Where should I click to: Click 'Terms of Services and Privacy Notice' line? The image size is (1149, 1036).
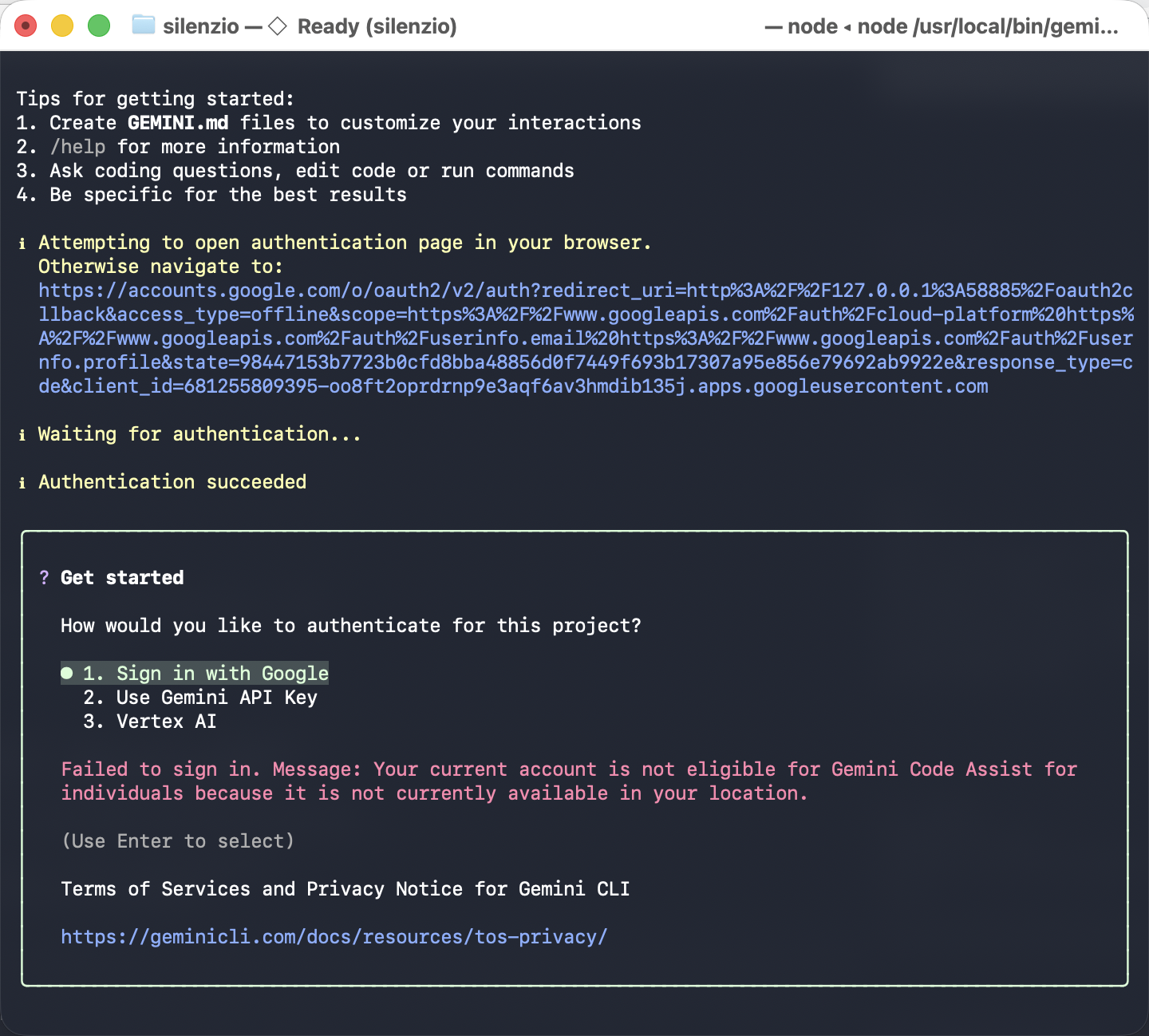coord(345,889)
